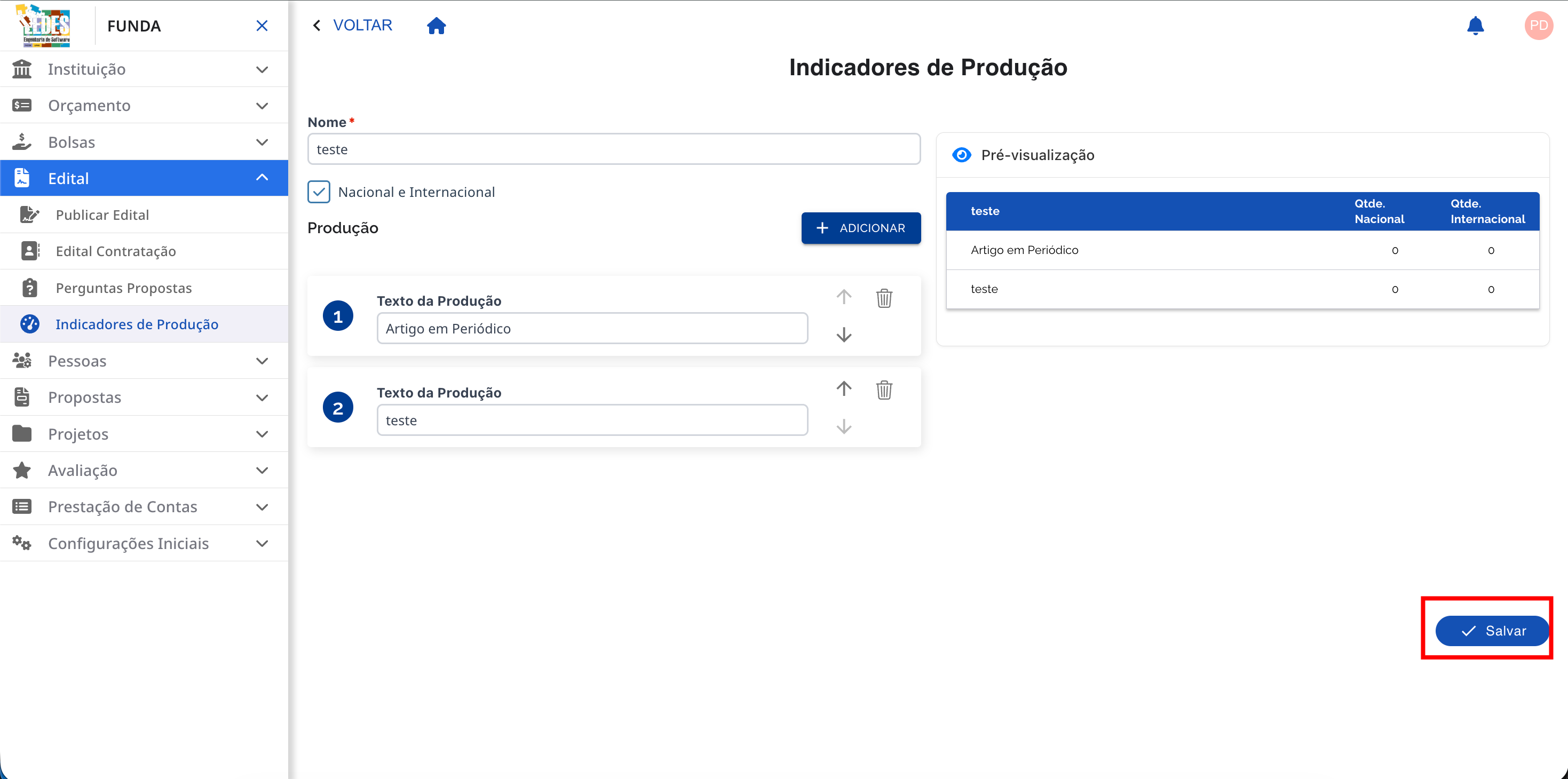1568x779 pixels.
Task: Expand the Orçamento menu chevron
Action: [x=262, y=106]
